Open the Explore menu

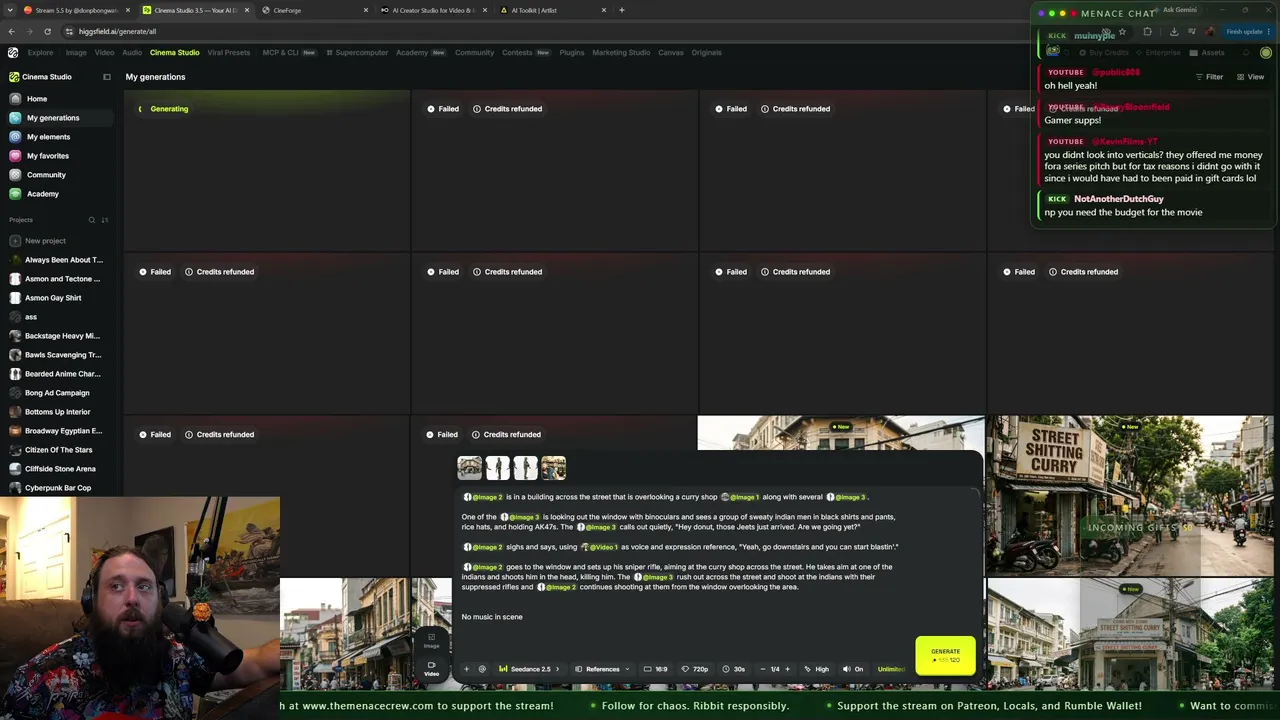point(41,52)
